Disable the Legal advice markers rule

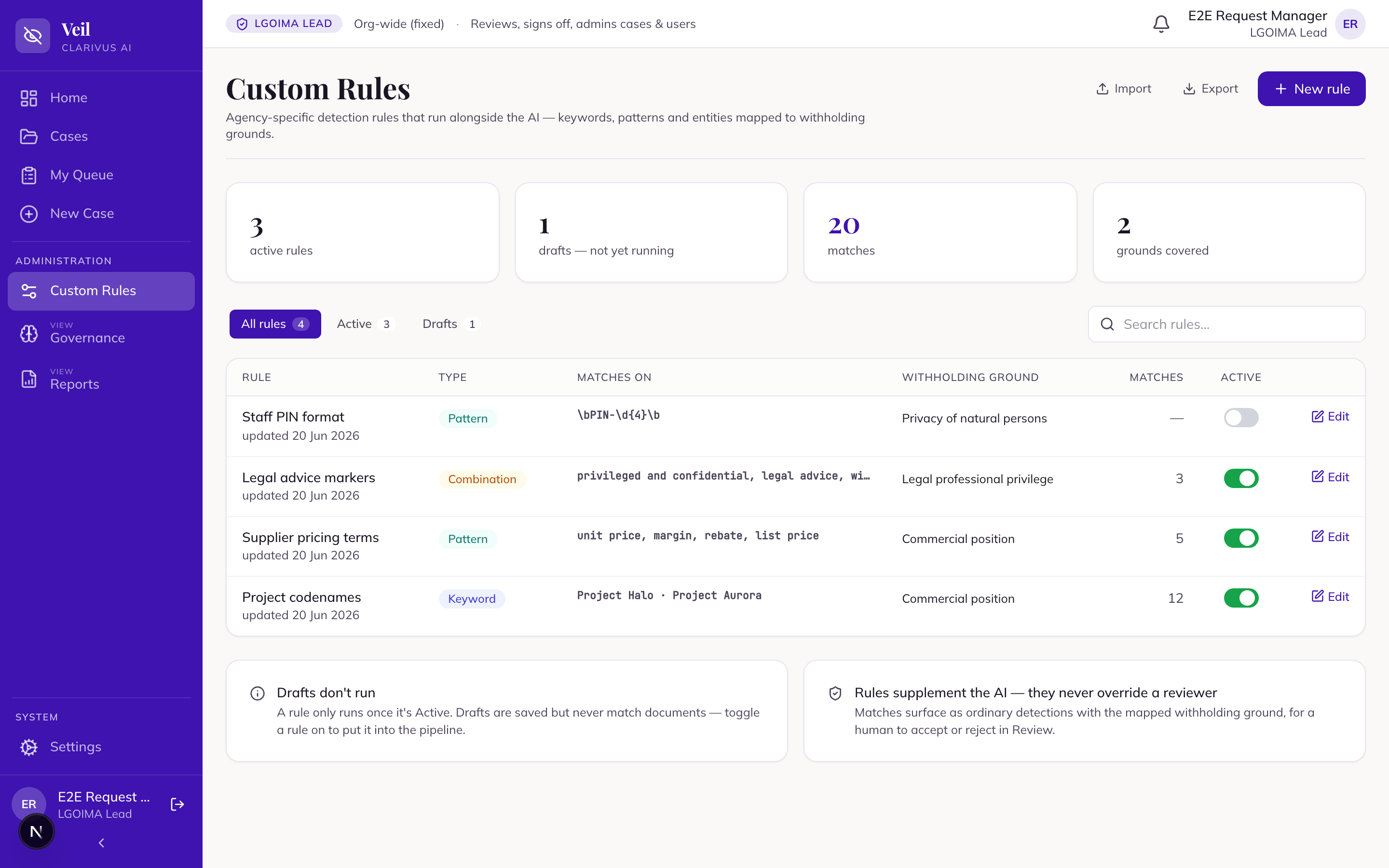click(x=1241, y=478)
